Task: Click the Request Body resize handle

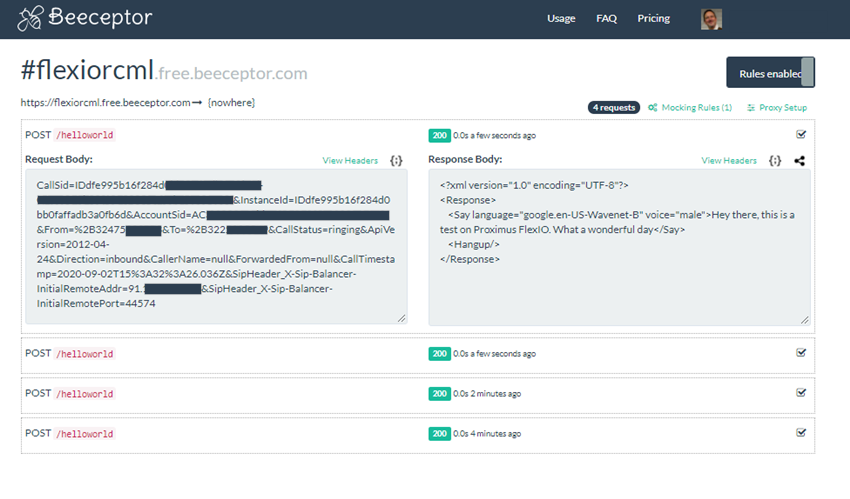Action: tap(402, 319)
